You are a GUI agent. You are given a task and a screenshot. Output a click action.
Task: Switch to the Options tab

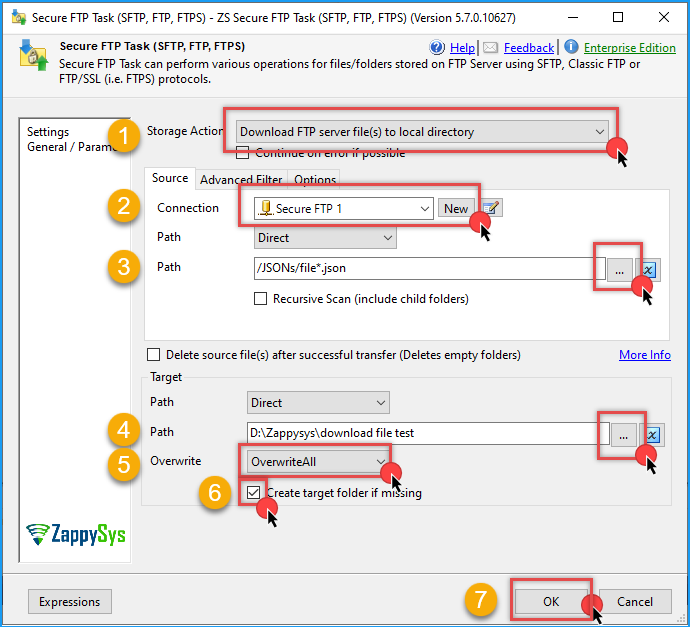click(315, 180)
